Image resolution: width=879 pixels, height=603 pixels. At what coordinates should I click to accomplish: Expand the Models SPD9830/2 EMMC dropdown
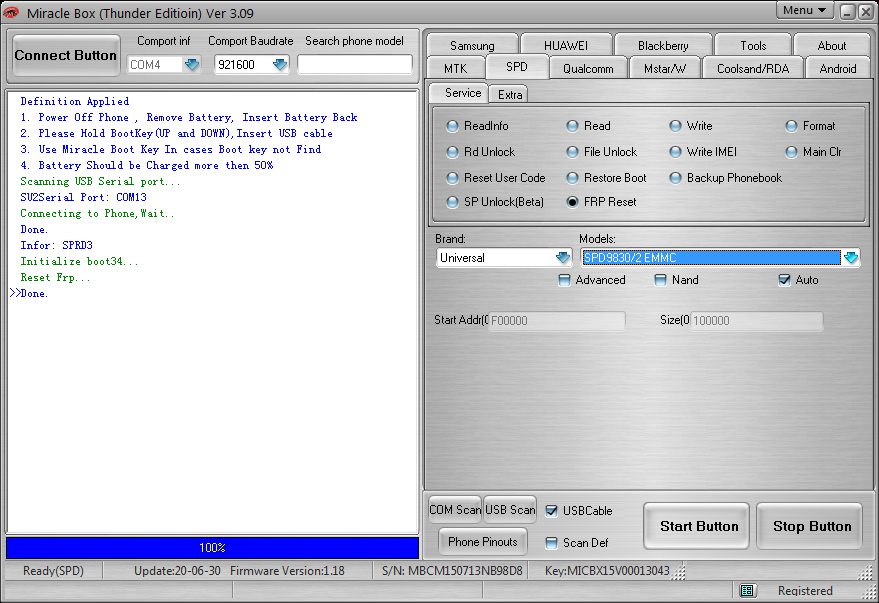(851, 258)
